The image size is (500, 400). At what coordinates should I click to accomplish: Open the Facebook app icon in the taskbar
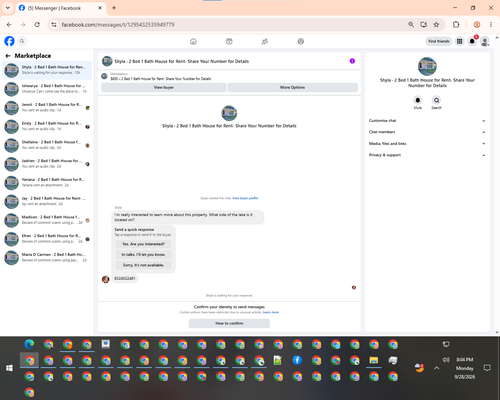297,360
